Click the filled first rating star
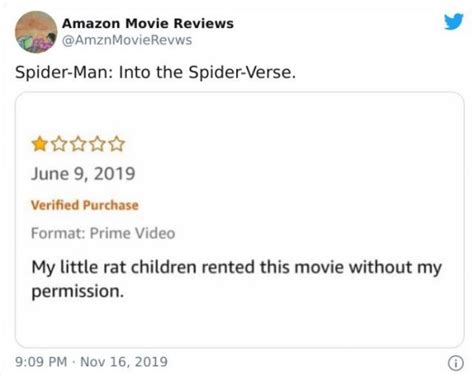474x376 pixels. click(x=40, y=144)
